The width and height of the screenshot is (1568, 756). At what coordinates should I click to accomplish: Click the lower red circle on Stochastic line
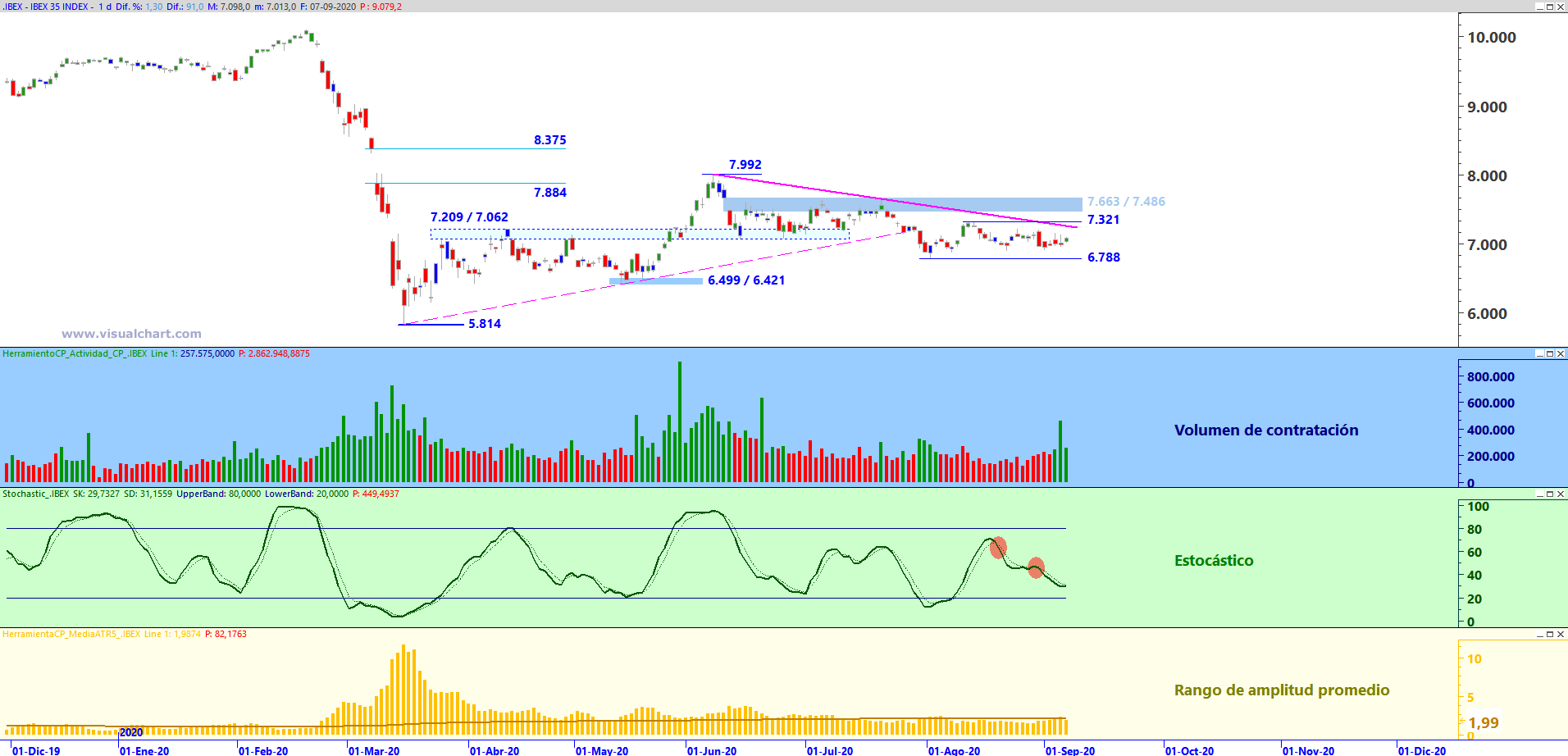point(1036,568)
